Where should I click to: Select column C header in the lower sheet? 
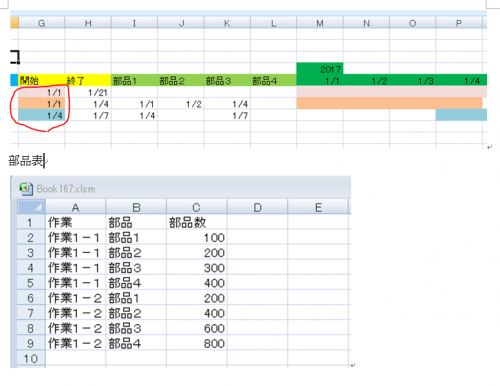197,207
